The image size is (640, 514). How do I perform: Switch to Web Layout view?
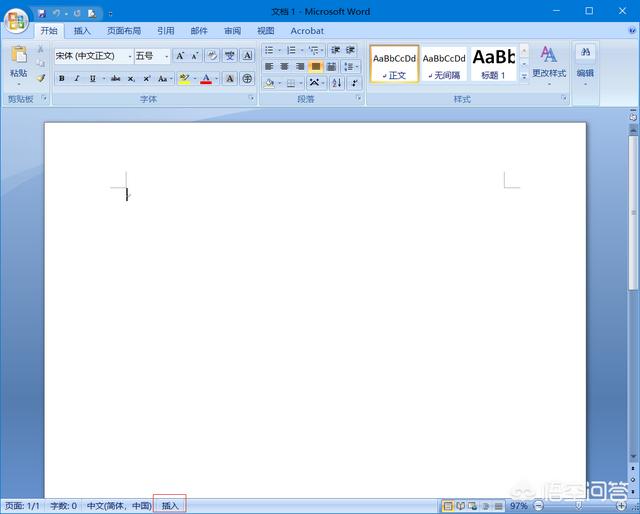[473, 506]
